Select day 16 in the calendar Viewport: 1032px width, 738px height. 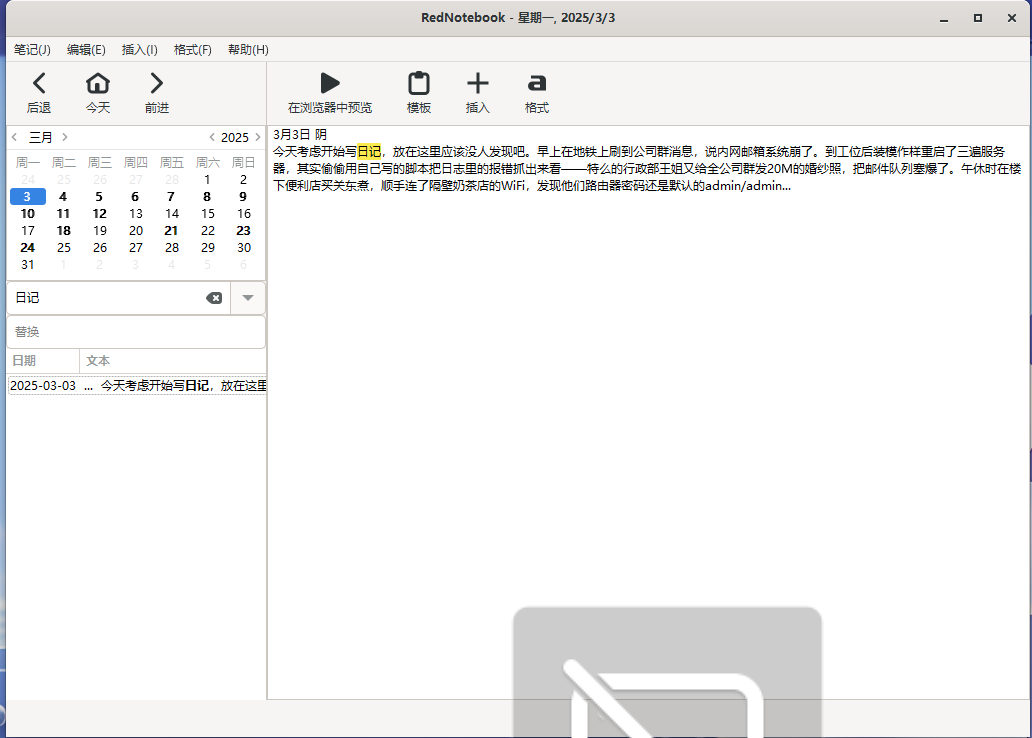point(244,213)
